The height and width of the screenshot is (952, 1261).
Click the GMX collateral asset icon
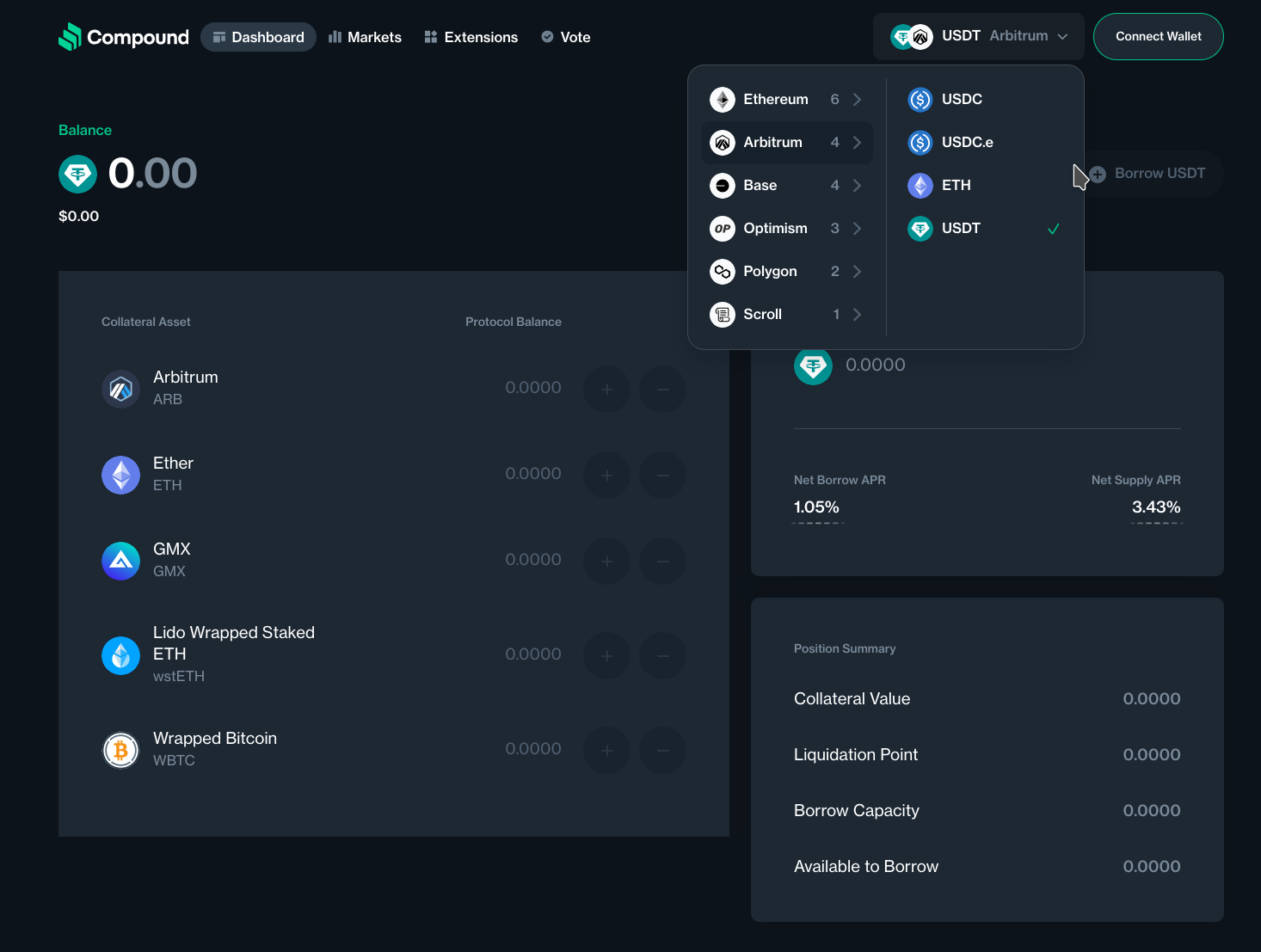coord(121,561)
